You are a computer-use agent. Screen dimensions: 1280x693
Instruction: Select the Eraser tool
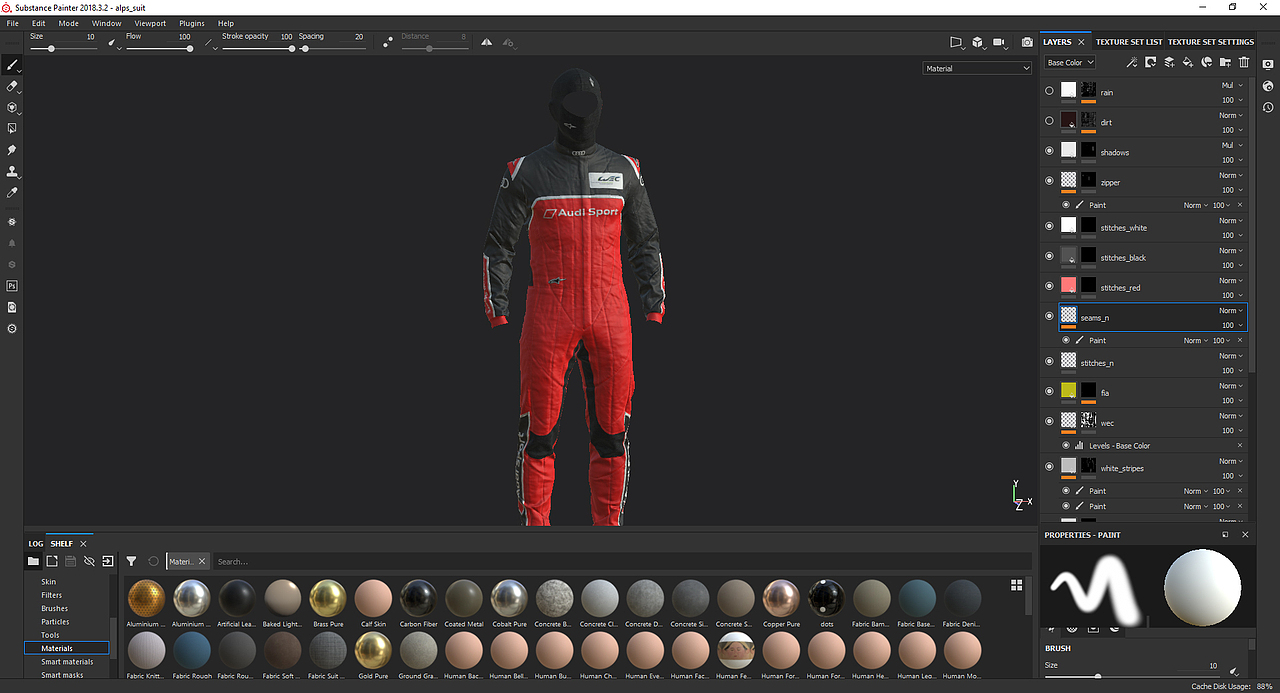tap(12, 87)
